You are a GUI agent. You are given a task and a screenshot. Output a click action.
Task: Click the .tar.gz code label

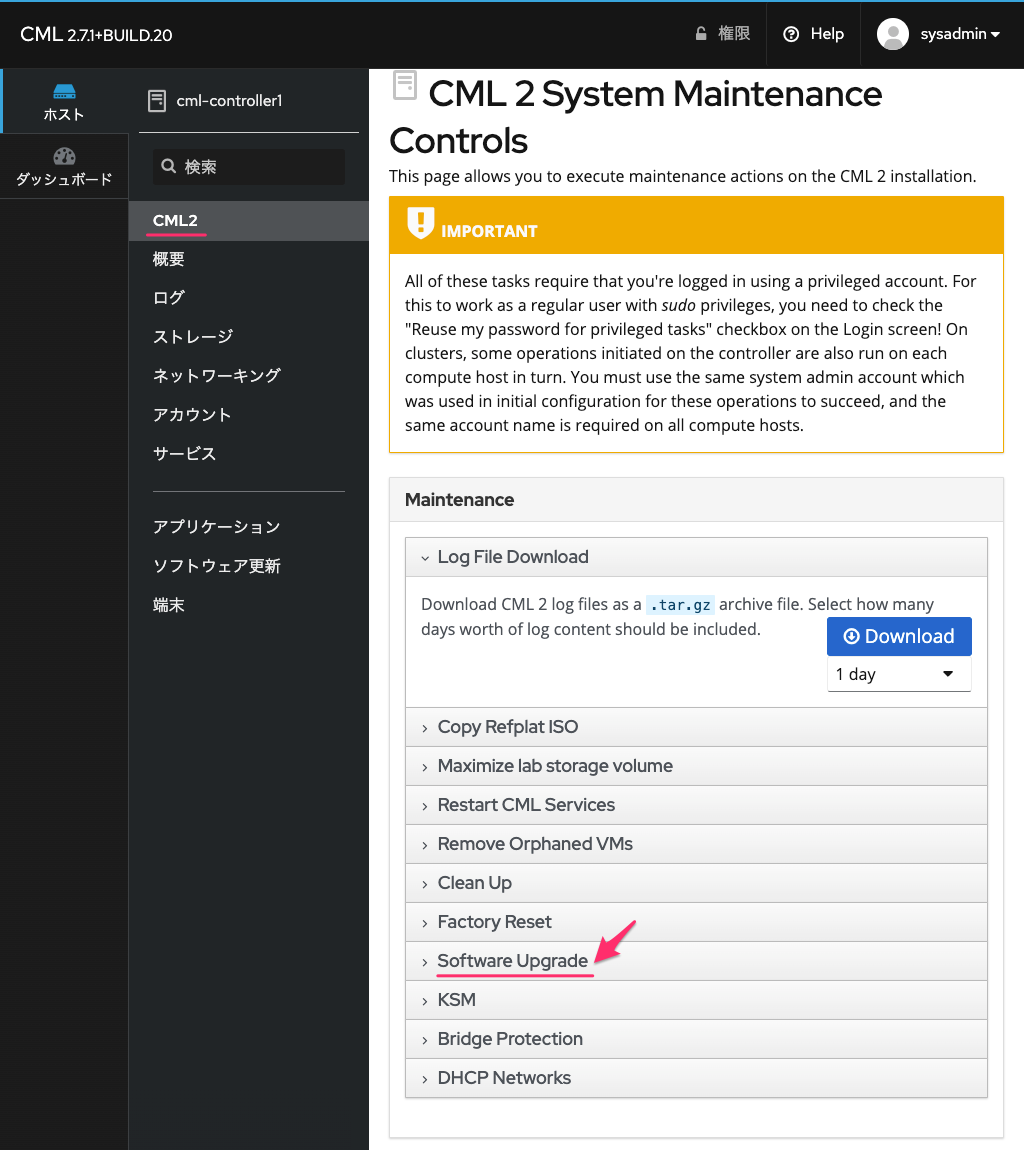pyautogui.click(x=680, y=605)
